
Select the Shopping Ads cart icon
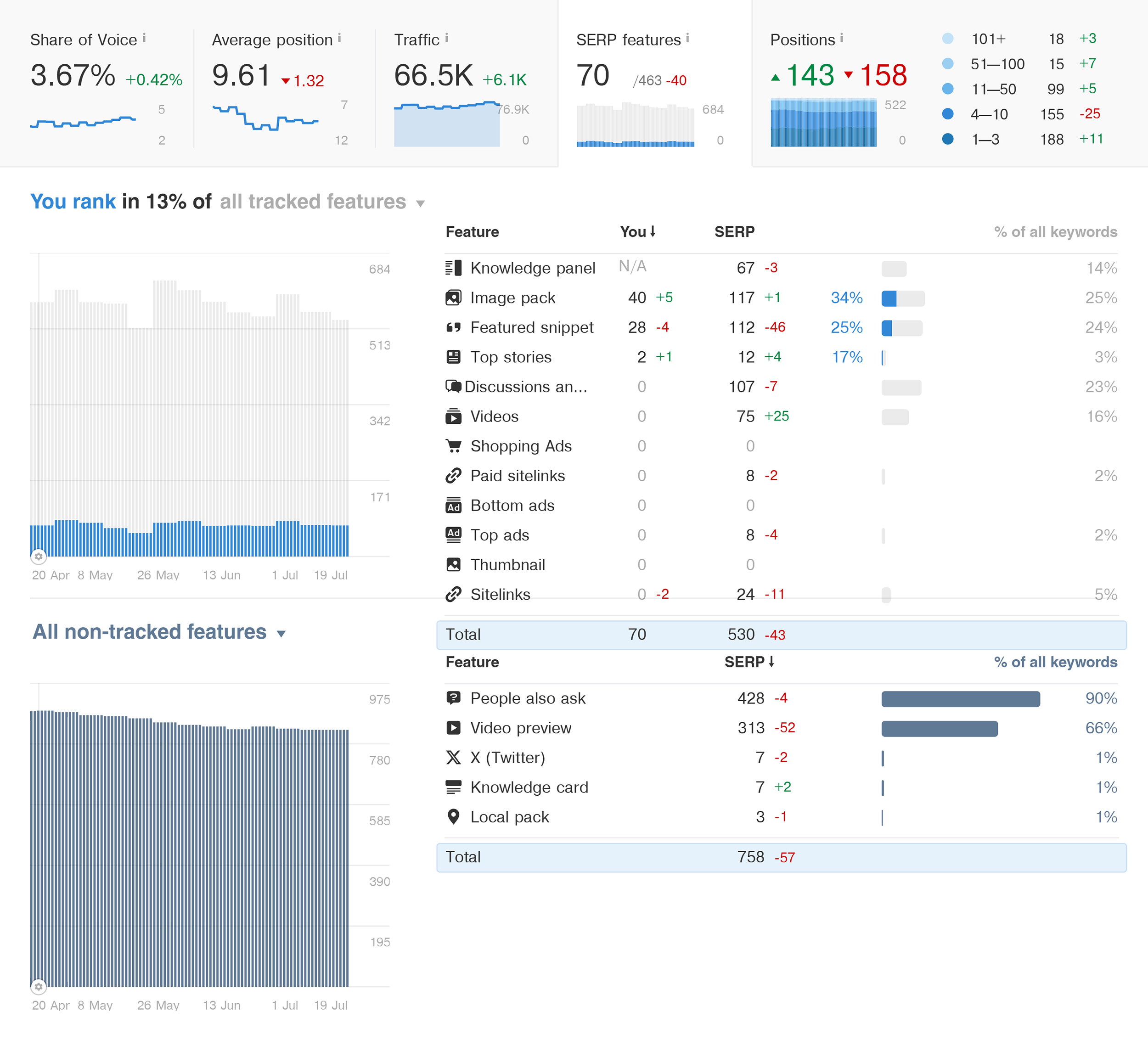454,446
